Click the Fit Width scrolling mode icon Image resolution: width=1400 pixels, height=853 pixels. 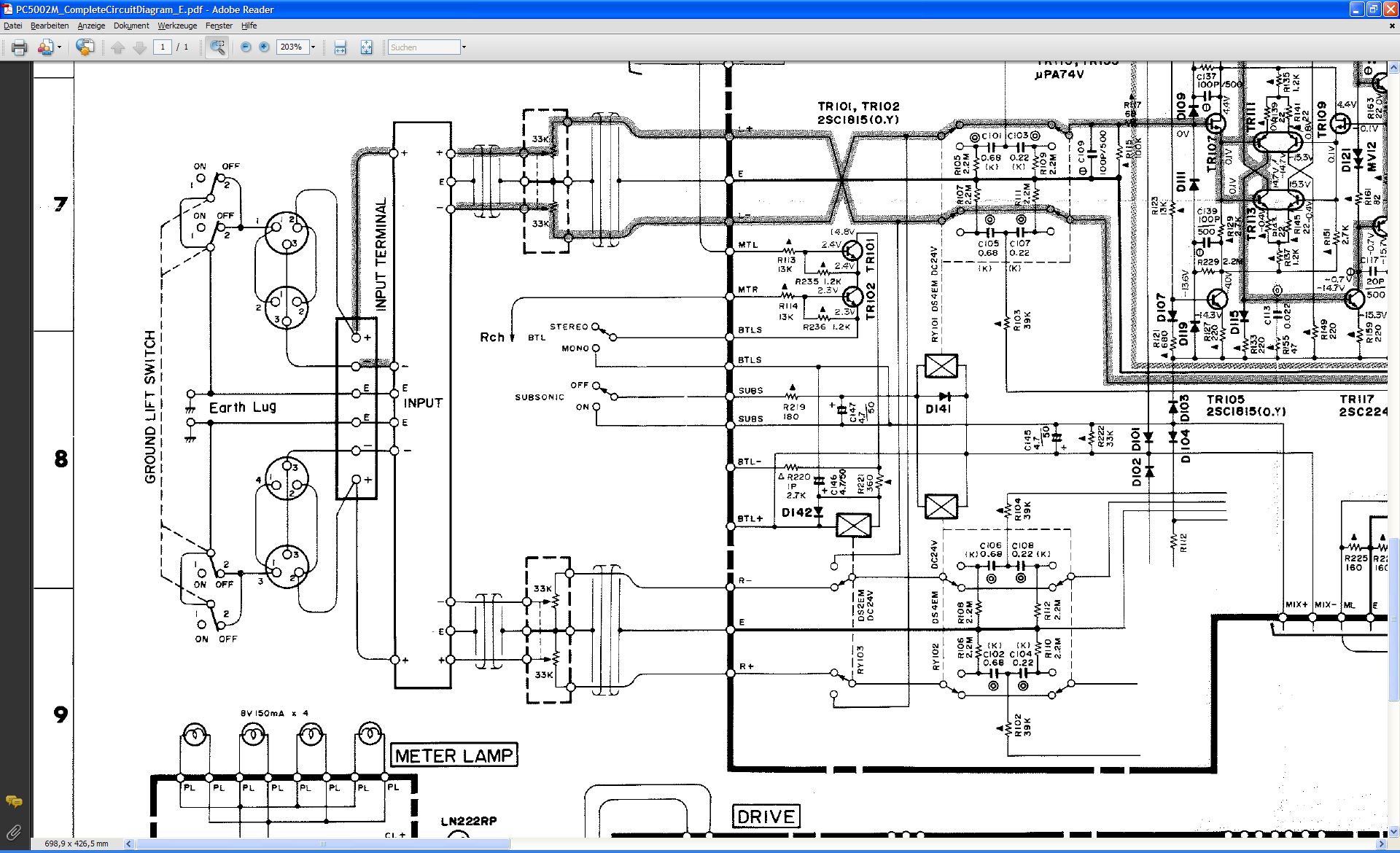coord(340,47)
